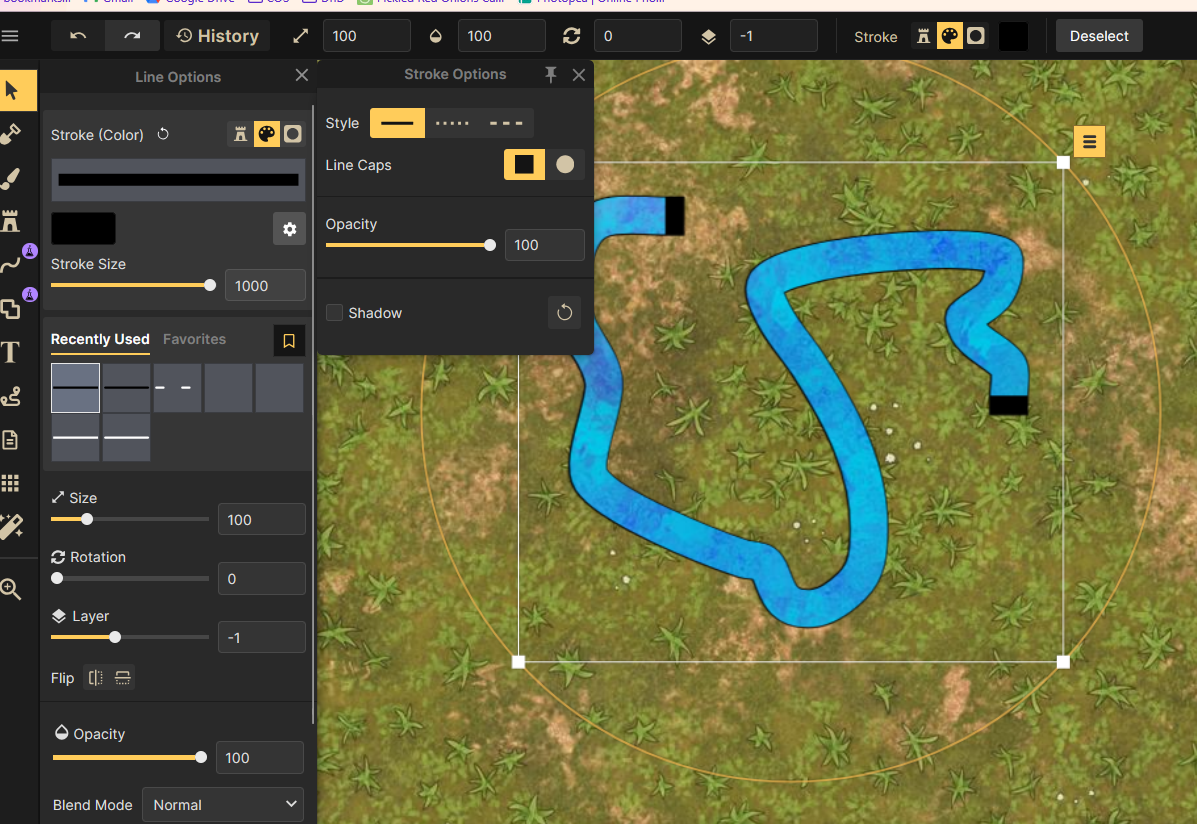Choose palette color stroke mode in Line Options
Viewport: 1197px width, 824px height.
266,134
